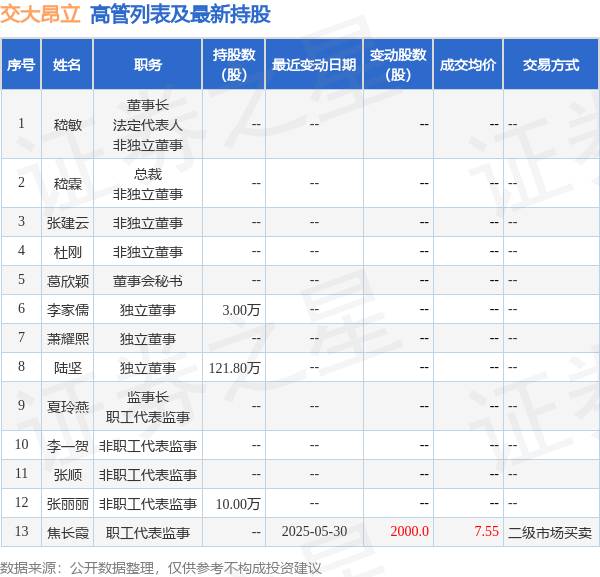The width and height of the screenshot is (600, 577).
Task: Click '二级市场买卖' transaction method
Action: click(549, 533)
